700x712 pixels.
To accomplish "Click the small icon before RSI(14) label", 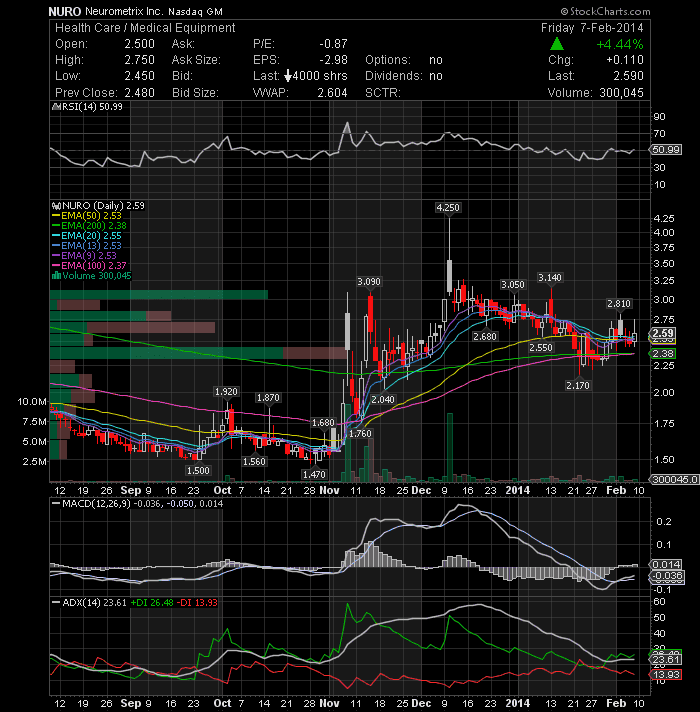I will (x=56, y=107).
